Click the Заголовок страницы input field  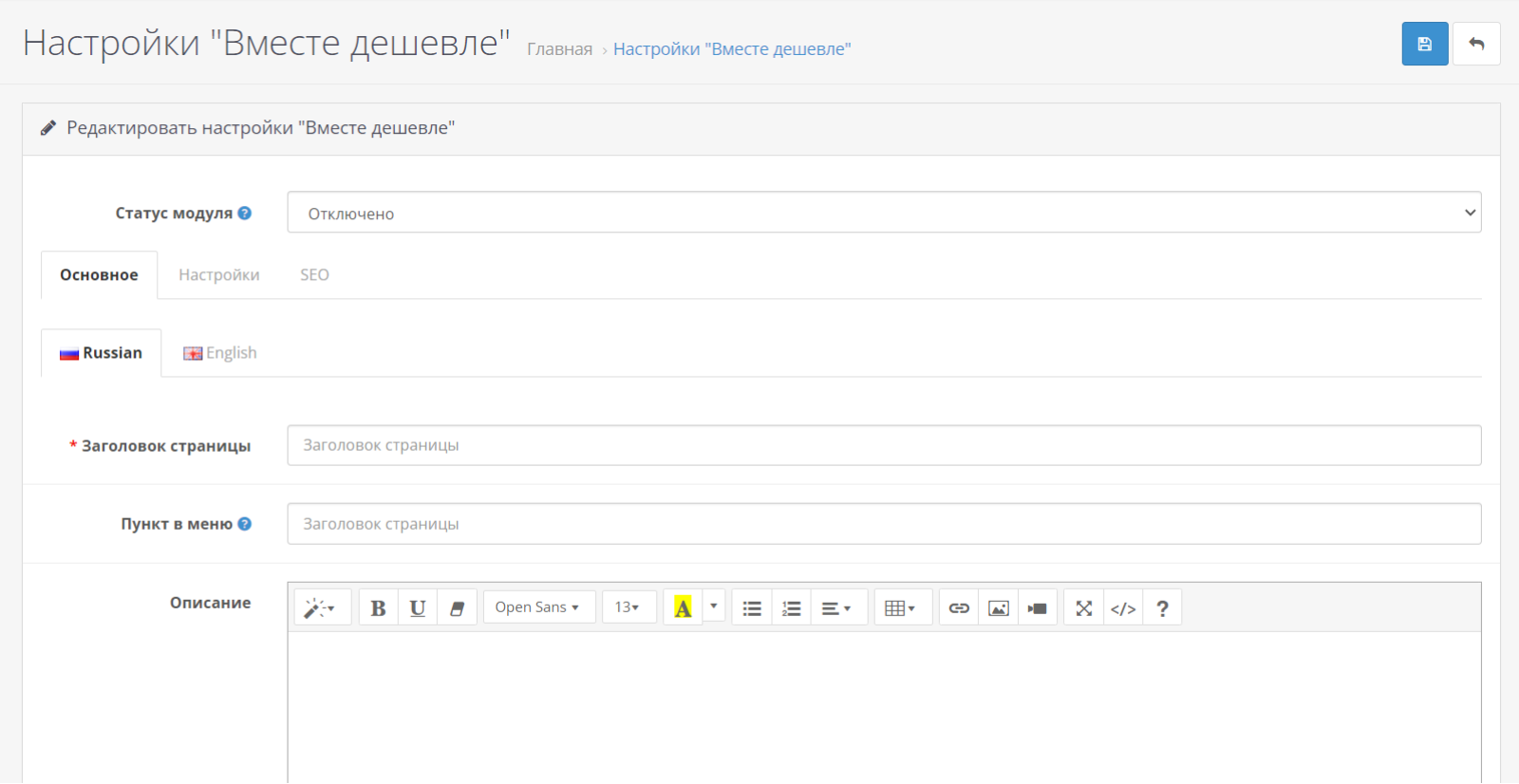coord(884,445)
